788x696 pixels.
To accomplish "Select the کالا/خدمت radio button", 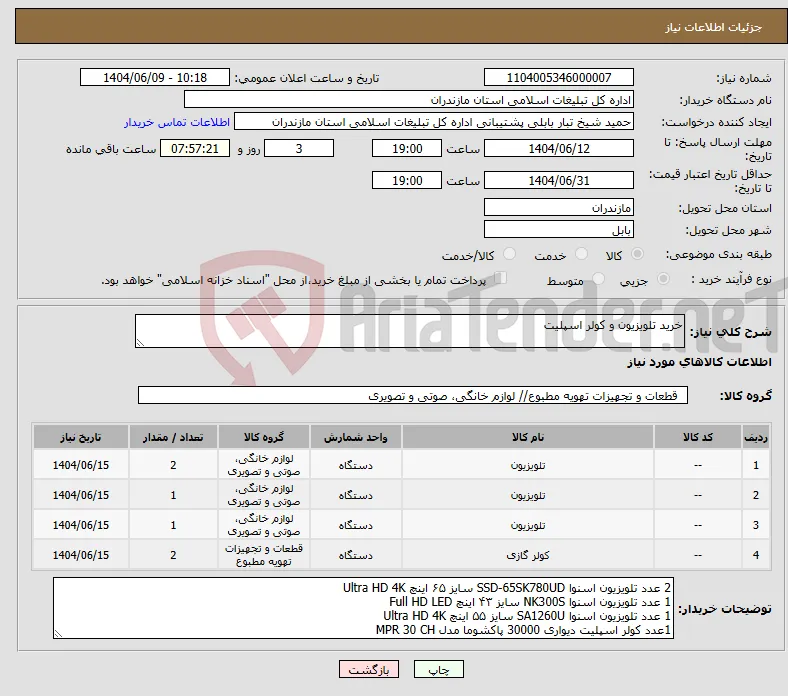I will pyautogui.click(x=509, y=254).
